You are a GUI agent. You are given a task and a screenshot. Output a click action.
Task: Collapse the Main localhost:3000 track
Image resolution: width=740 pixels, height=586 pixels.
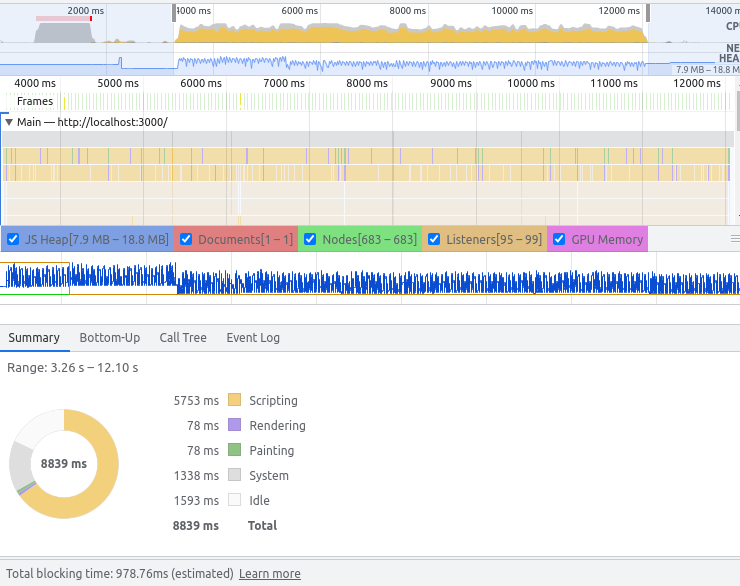[x=9, y=122]
